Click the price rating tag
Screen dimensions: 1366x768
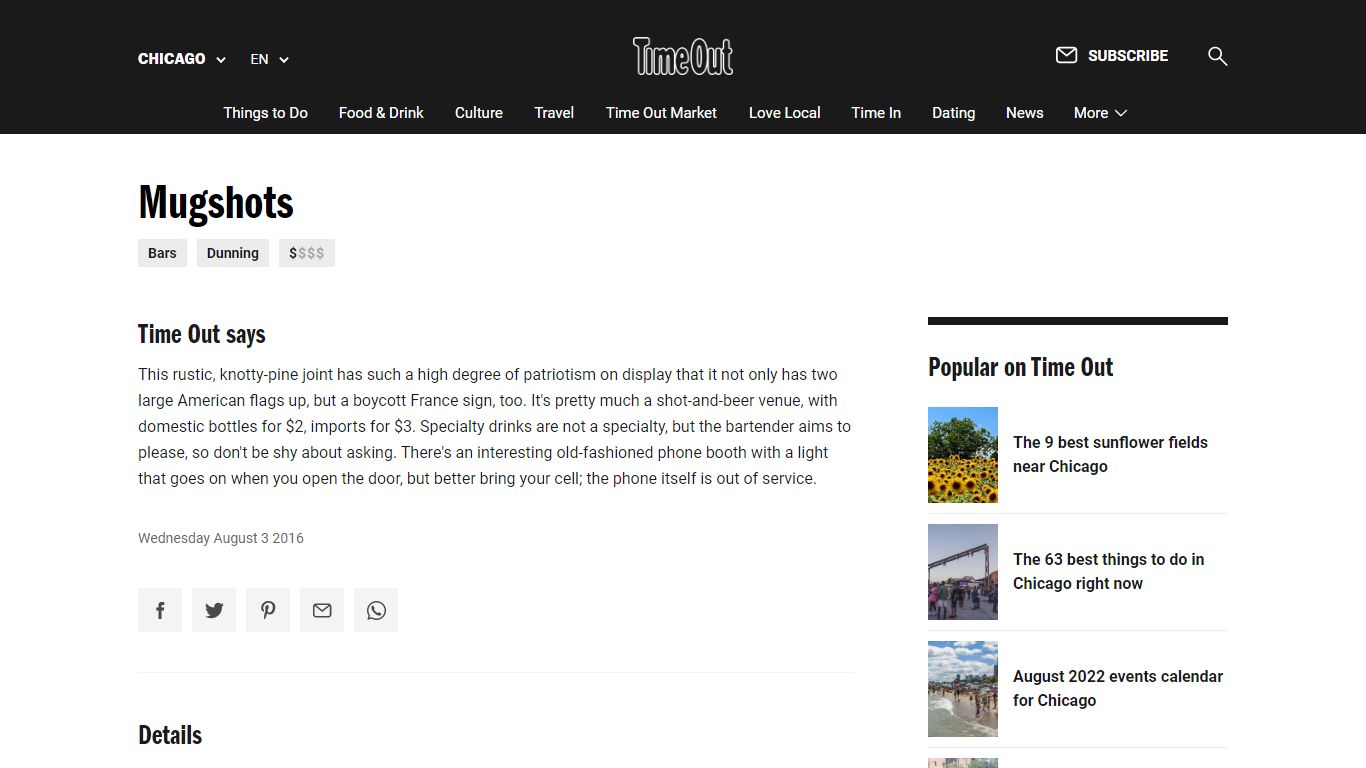307,253
